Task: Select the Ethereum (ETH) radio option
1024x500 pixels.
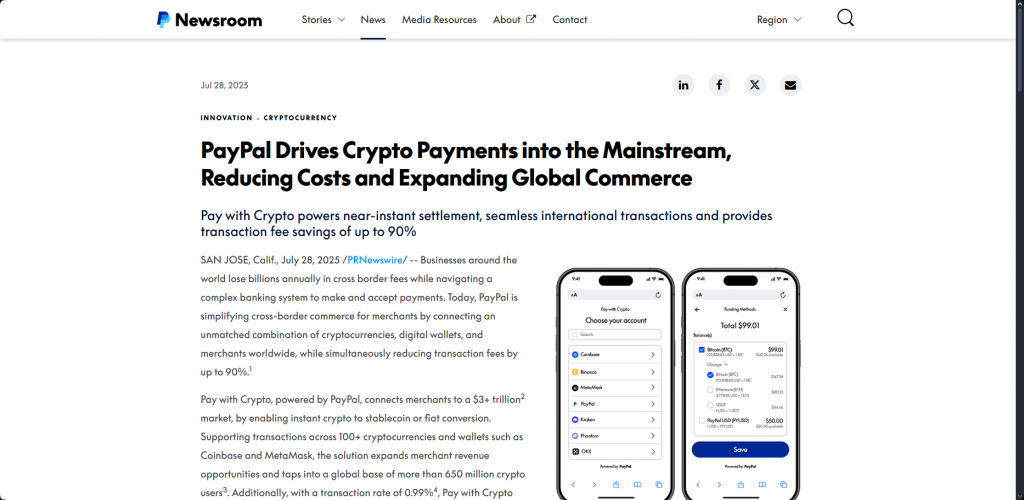Action: click(711, 390)
